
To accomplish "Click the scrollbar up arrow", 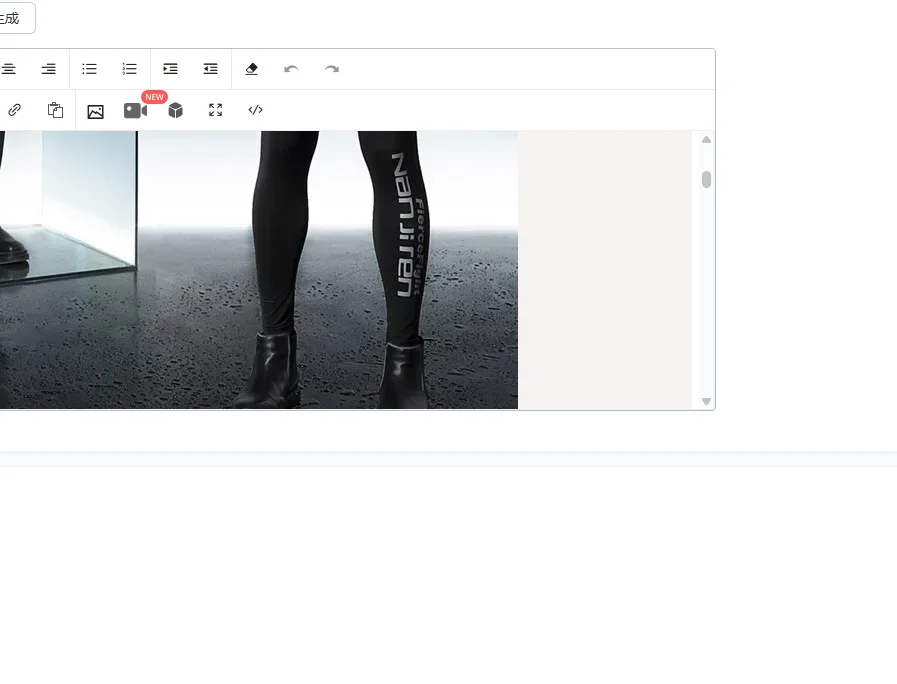I will coord(707,140).
